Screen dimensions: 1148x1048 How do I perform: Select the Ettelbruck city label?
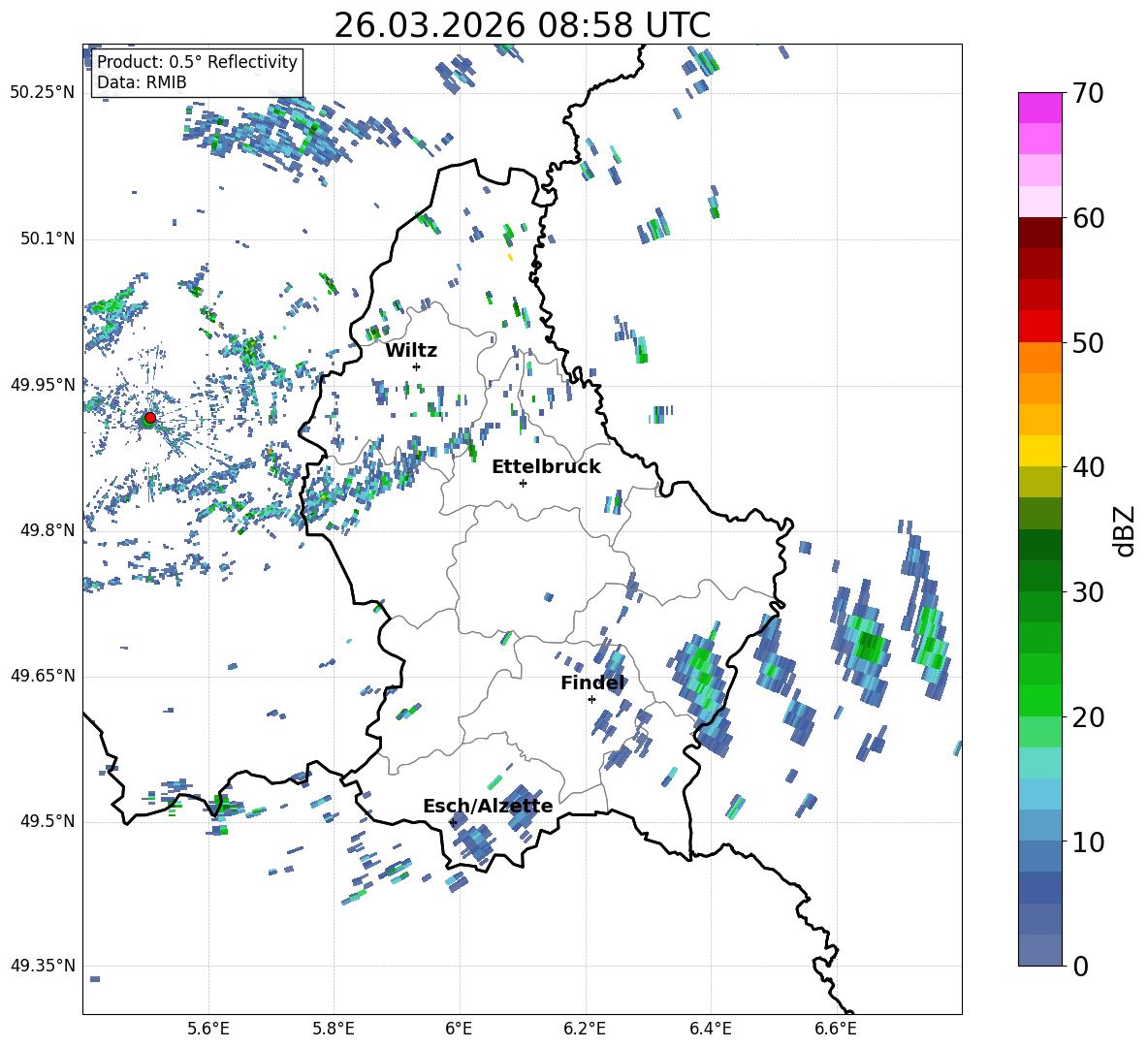coord(546,466)
